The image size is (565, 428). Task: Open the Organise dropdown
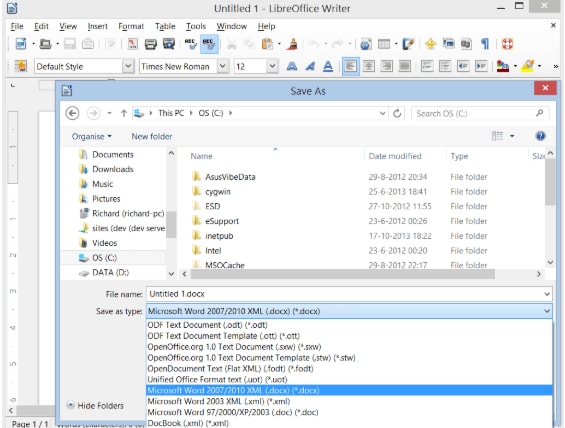click(92, 137)
